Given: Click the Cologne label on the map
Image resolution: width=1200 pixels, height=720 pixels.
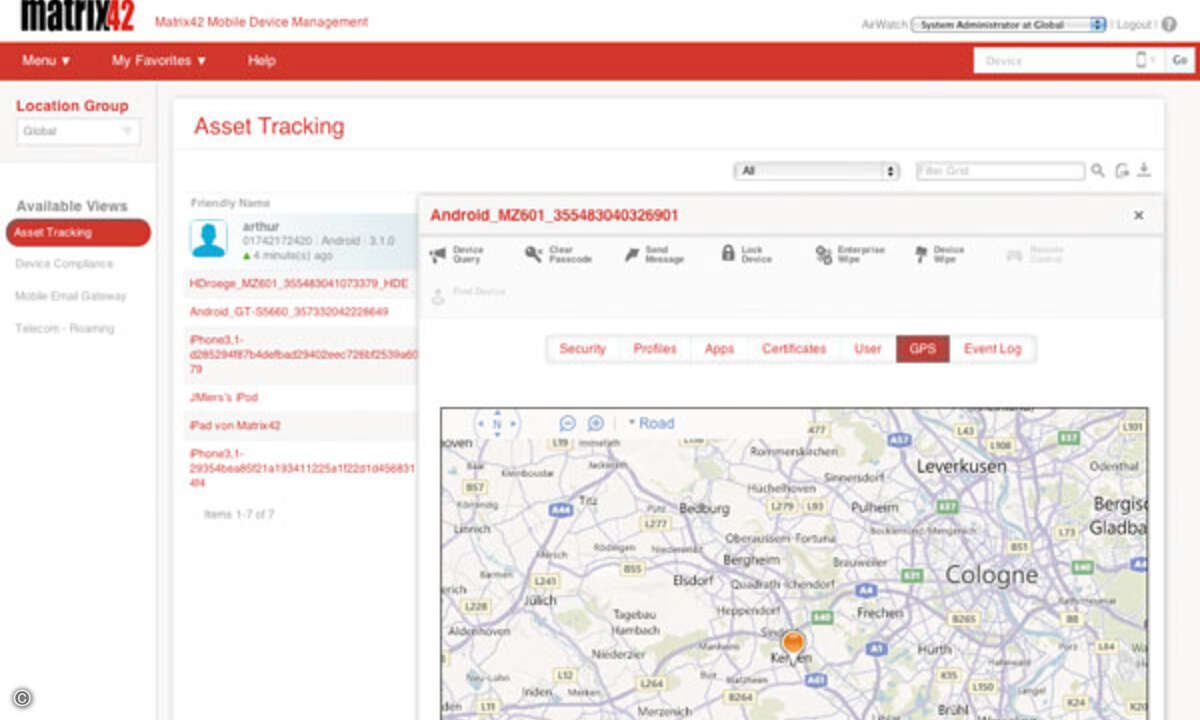Looking at the screenshot, I should pyautogui.click(x=991, y=575).
